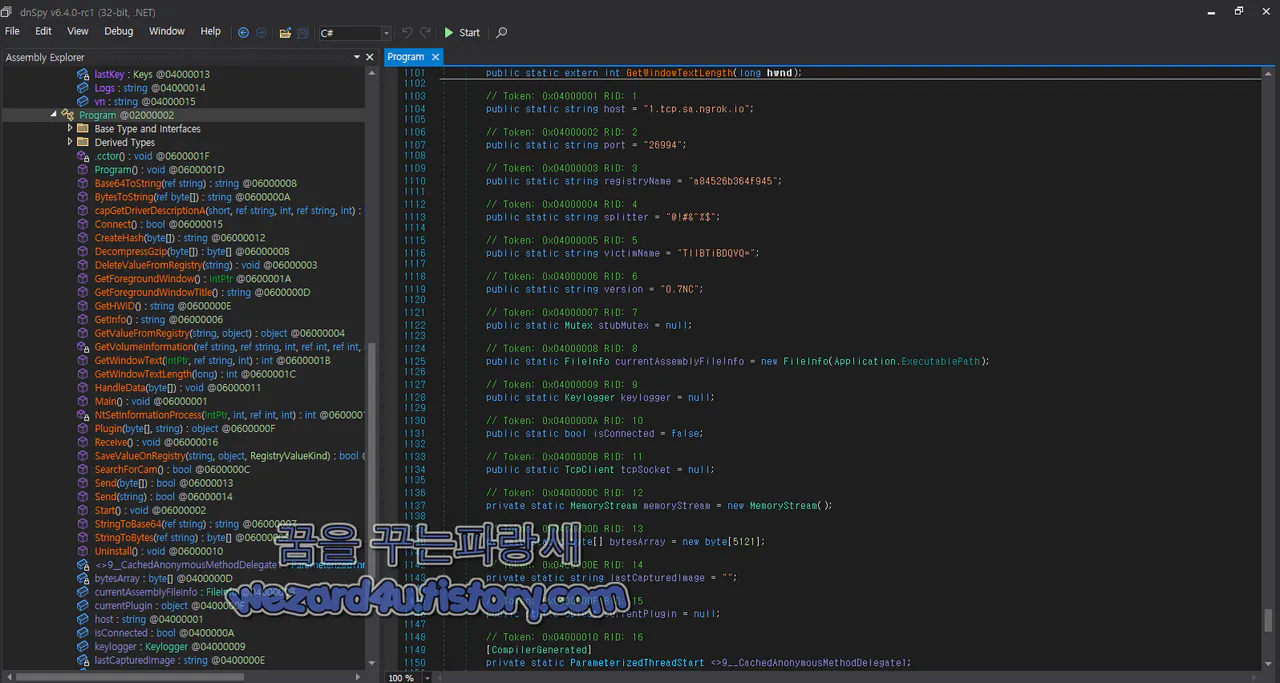
Task: Click the GetHWID() method icon
Action: (x=84, y=305)
